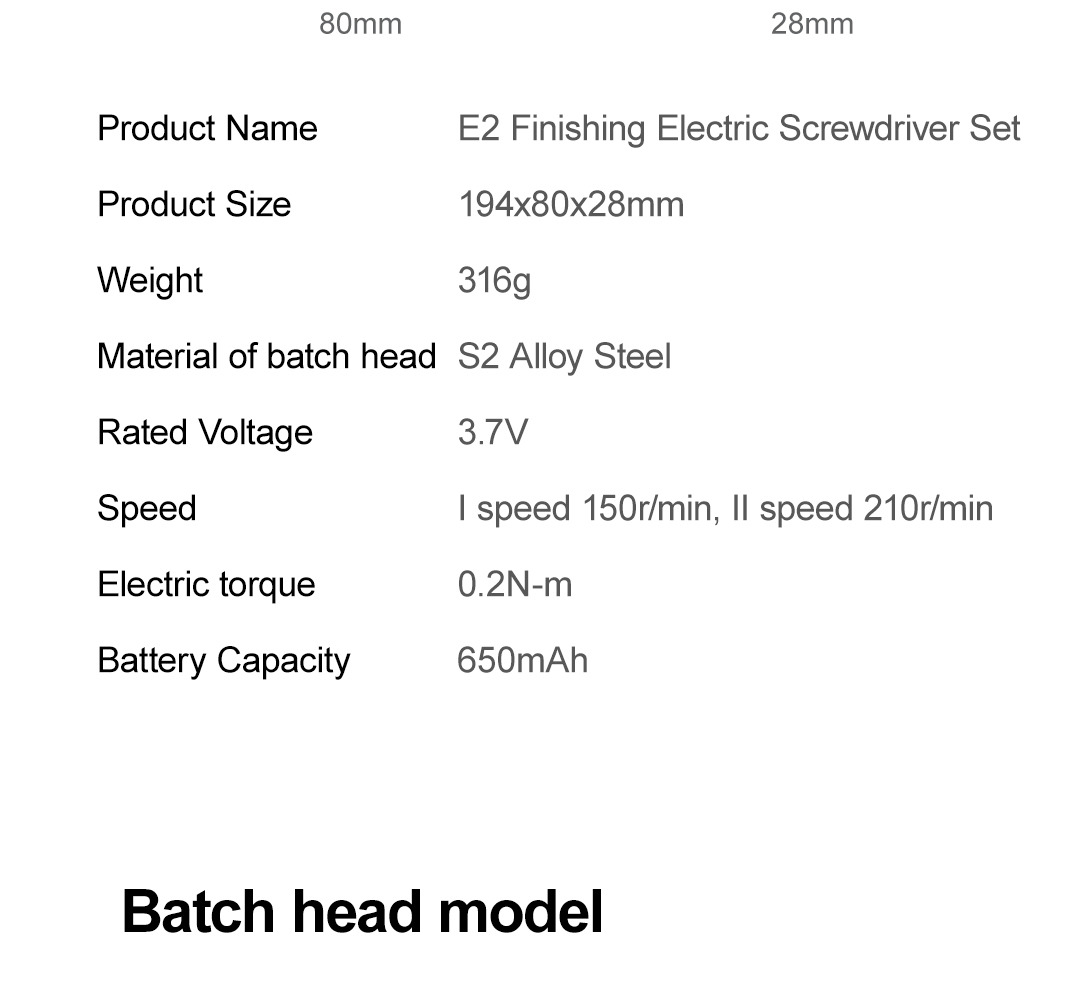Click the Speed row label
This screenshot has height=1001, width=1080.
146,509
